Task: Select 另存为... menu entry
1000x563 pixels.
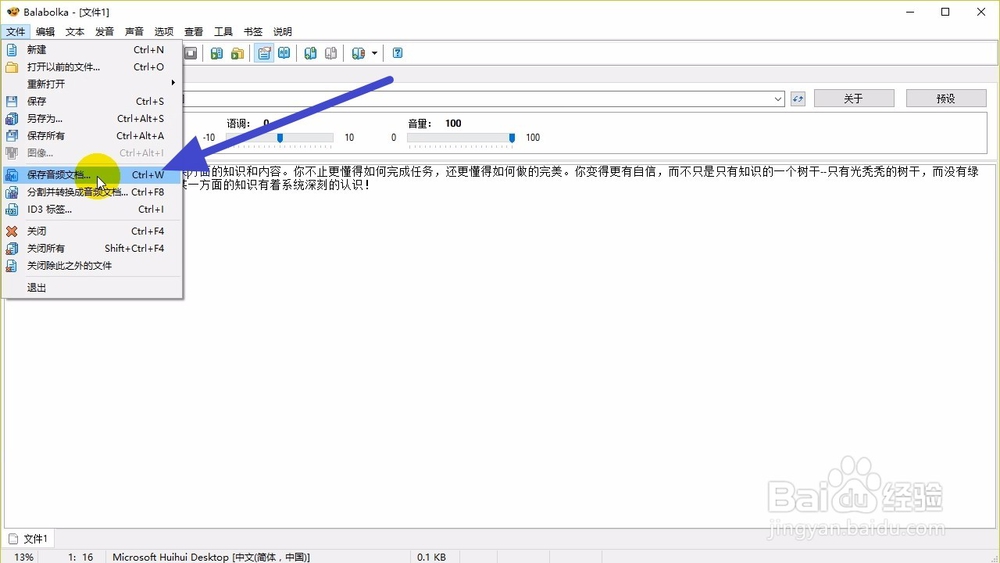Action: point(92,119)
